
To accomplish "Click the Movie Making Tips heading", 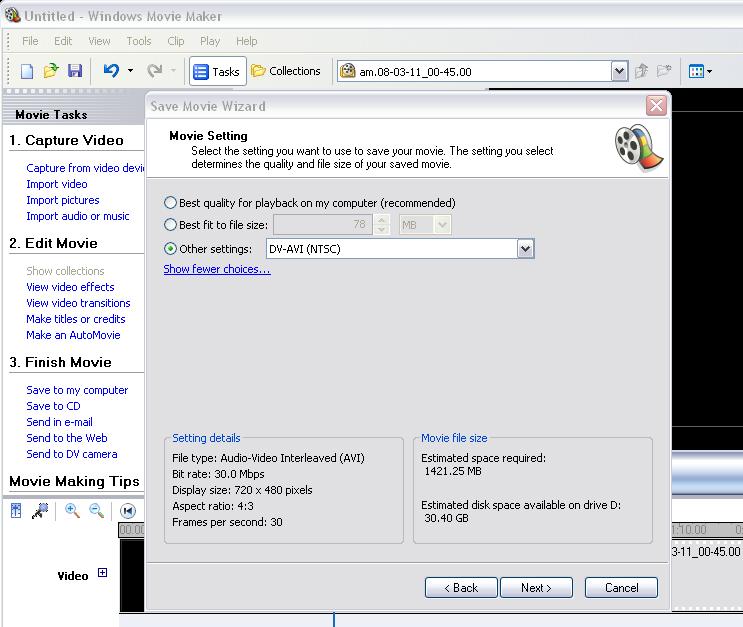I will (74, 481).
